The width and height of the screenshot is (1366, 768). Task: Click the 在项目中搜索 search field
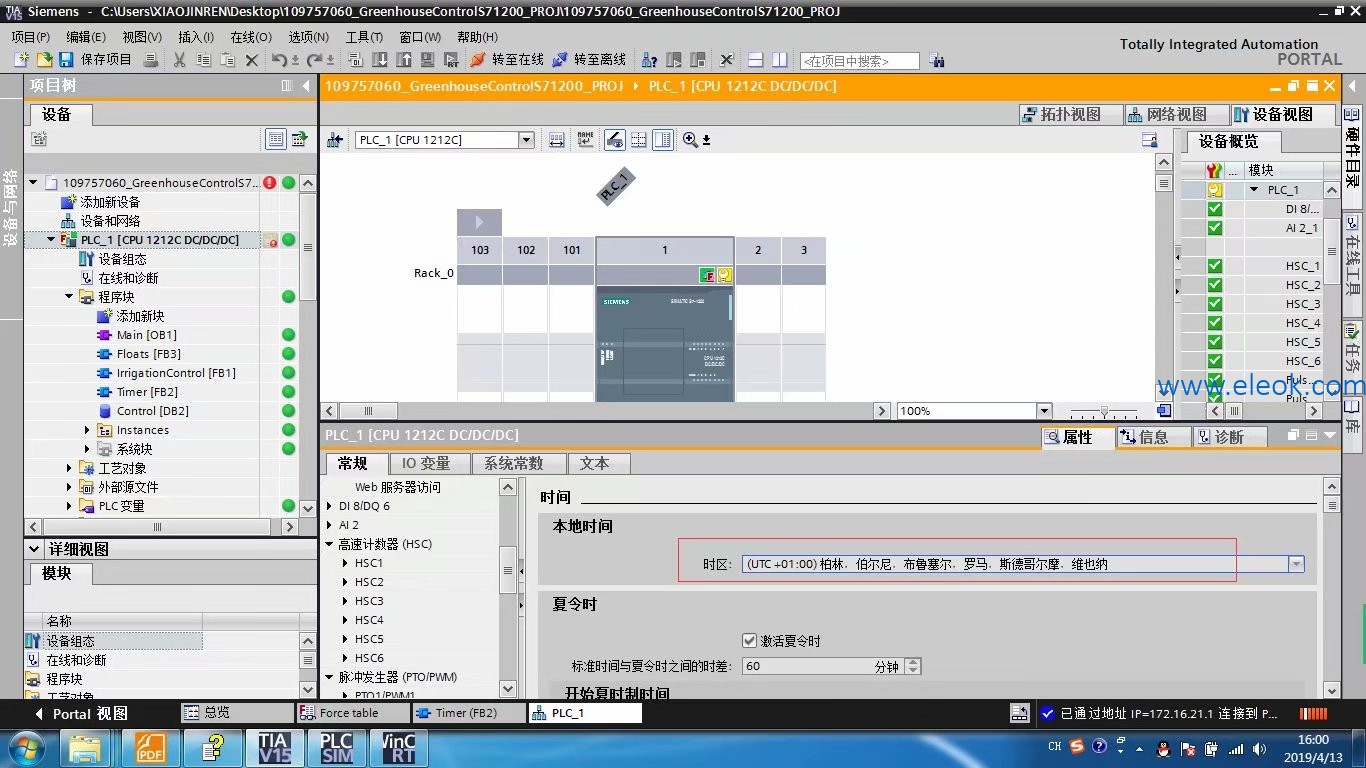pyautogui.click(x=859, y=61)
